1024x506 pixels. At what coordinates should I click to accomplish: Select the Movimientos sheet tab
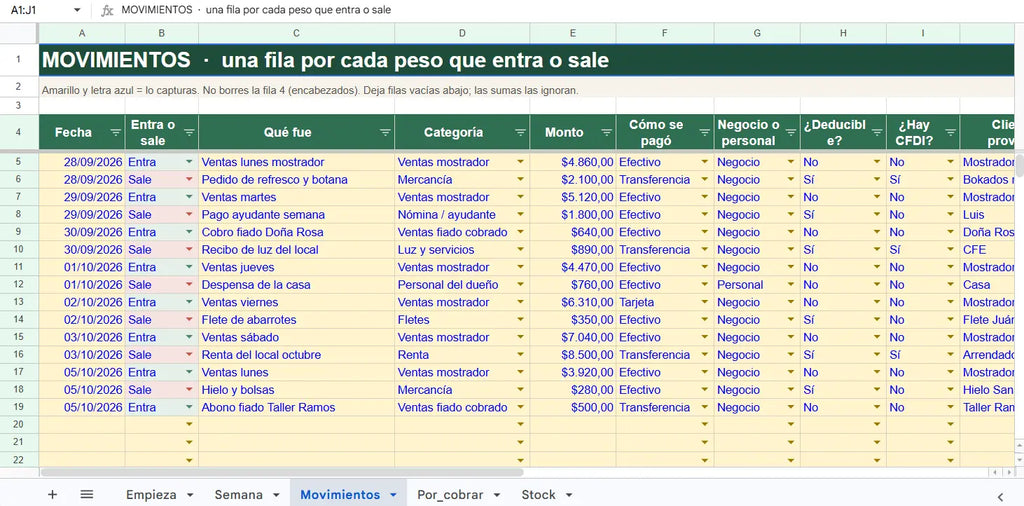click(340, 494)
